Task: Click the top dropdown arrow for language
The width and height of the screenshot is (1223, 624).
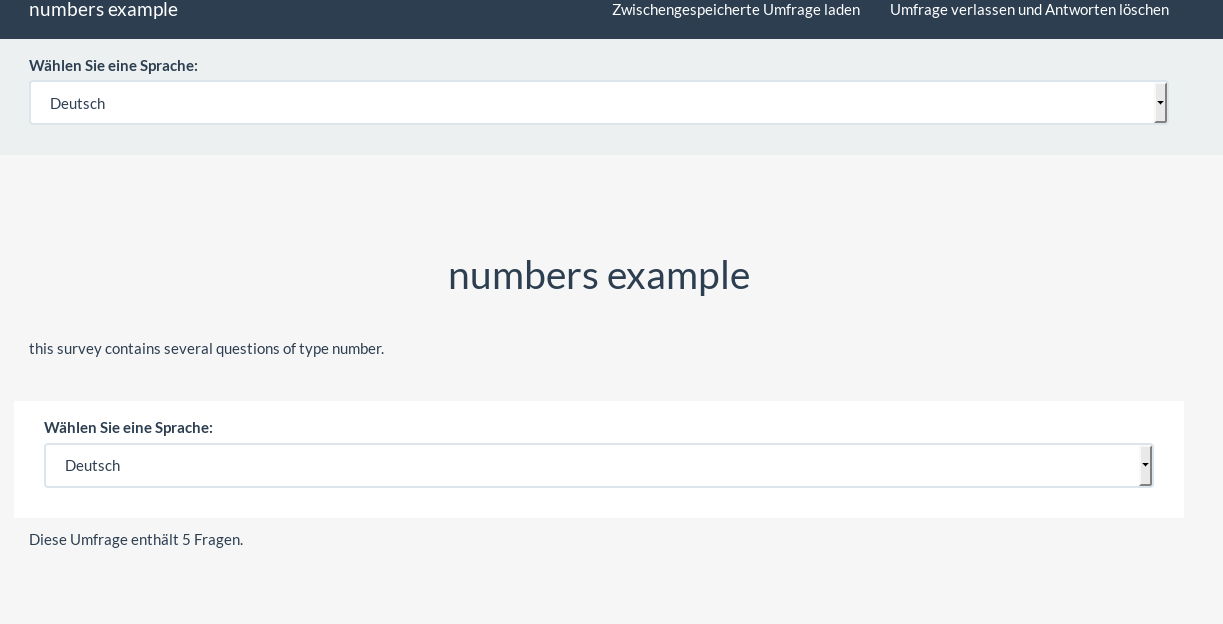Action: point(1160,103)
